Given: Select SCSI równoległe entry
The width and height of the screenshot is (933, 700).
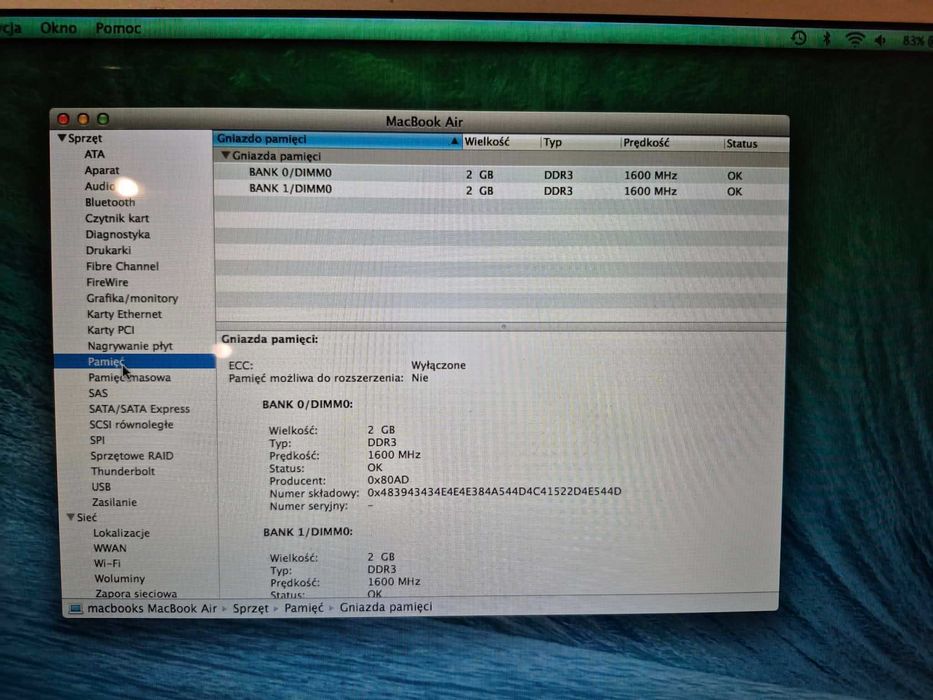Looking at the screenshot, I should pyautogui.click(x=132, y=424).
